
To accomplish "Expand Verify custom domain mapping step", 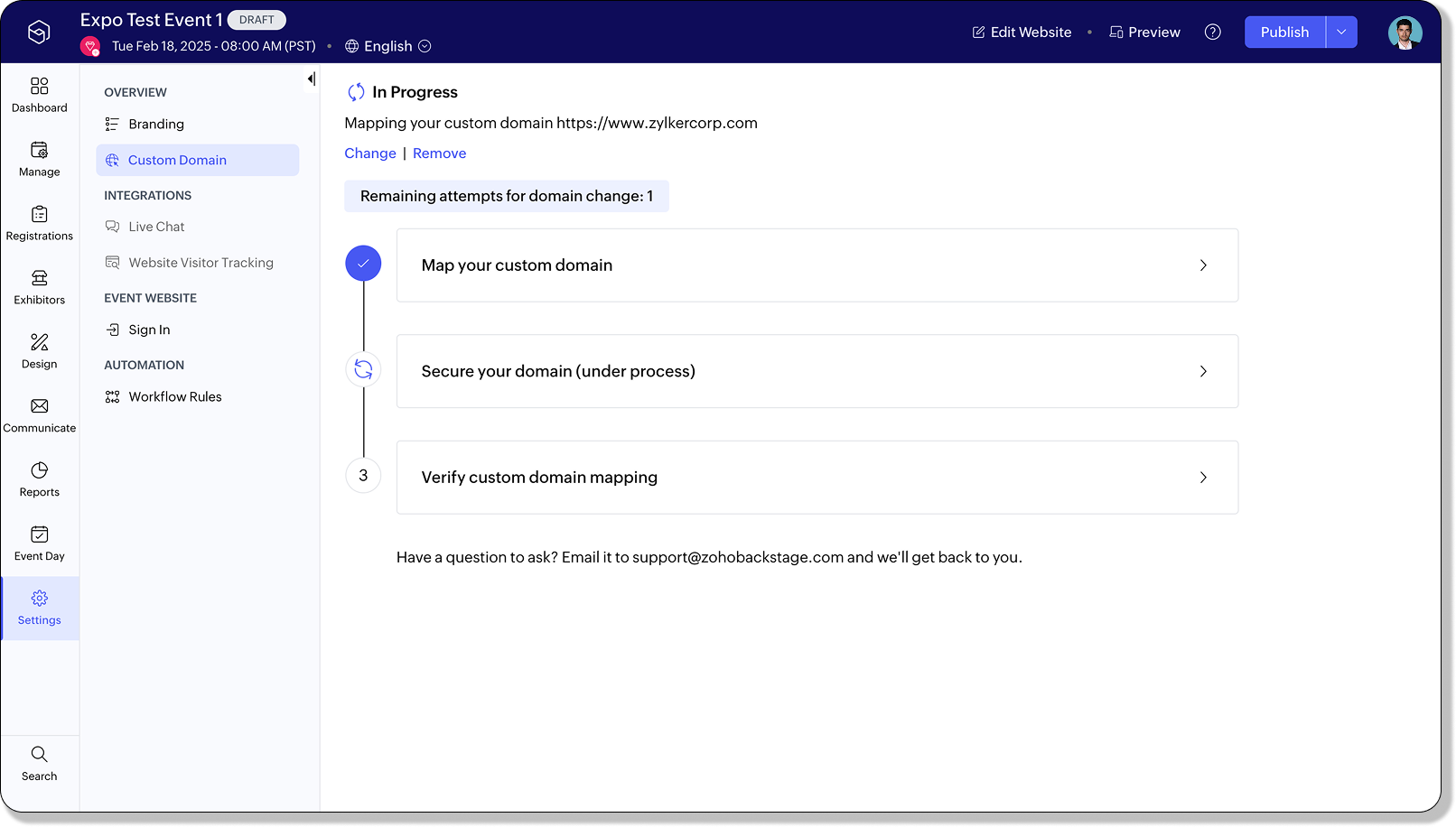I will point(817,478).
